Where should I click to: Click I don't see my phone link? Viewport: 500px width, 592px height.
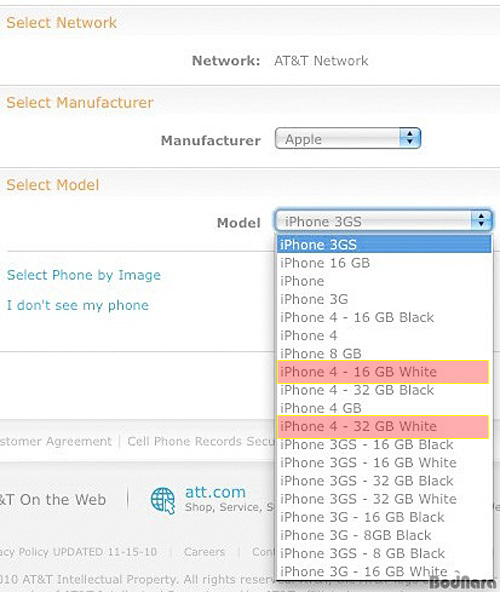coord(78,305)
